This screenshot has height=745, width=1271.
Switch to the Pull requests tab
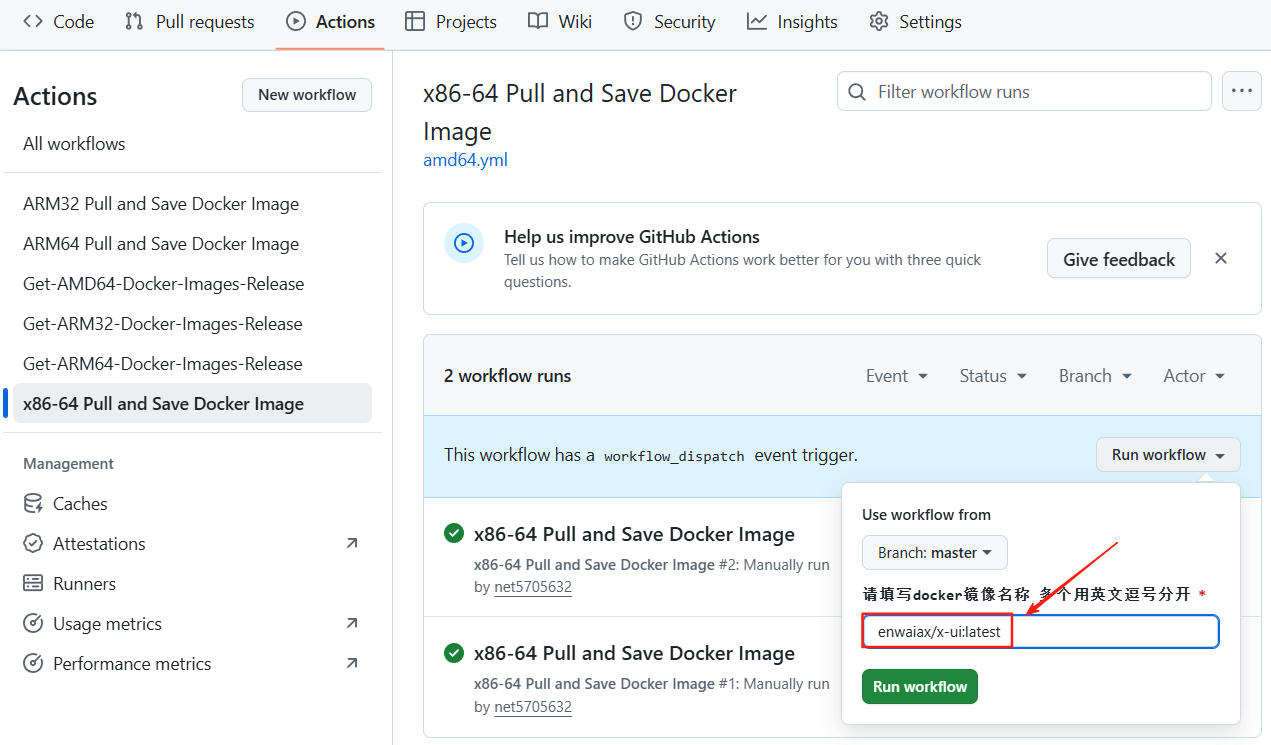(x=190, y=22)
